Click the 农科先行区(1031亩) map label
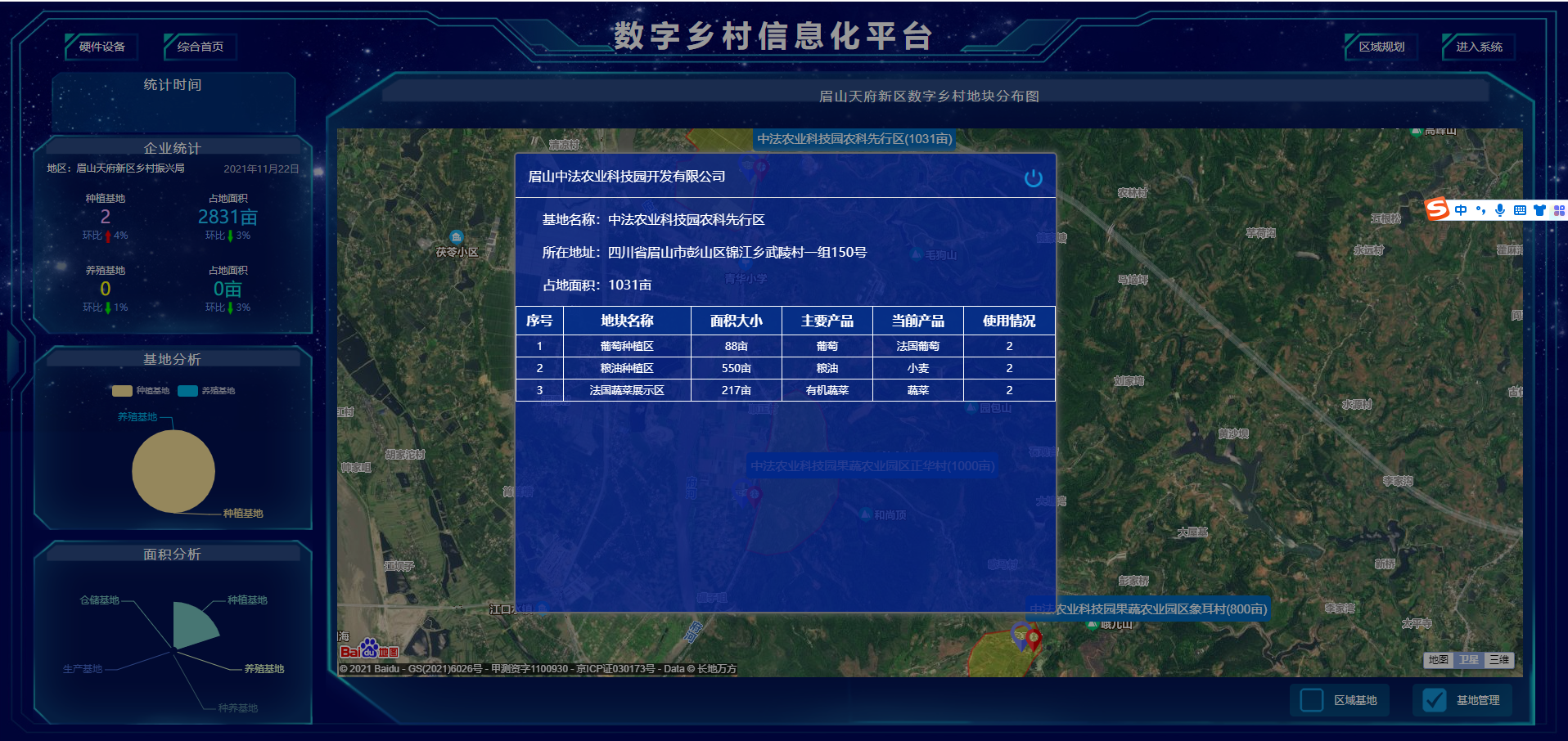 [854, 139]
